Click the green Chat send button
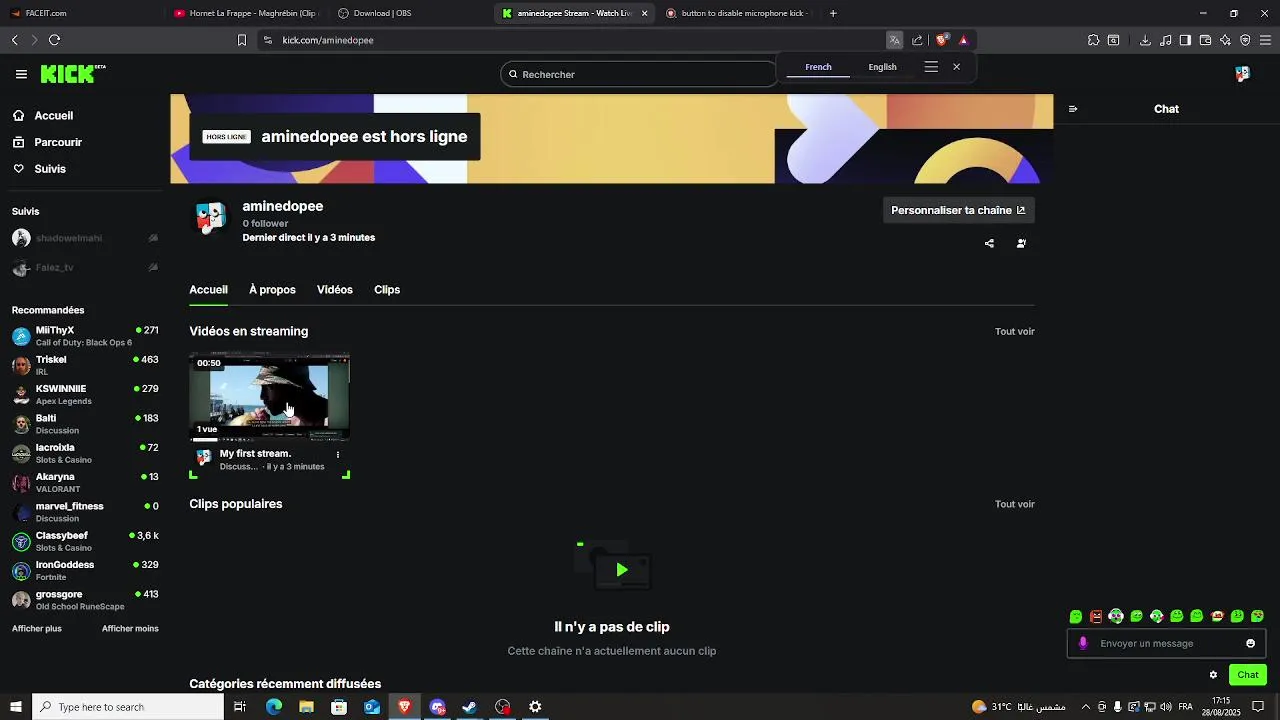The image size is (1280, 720). [1248, 675]
